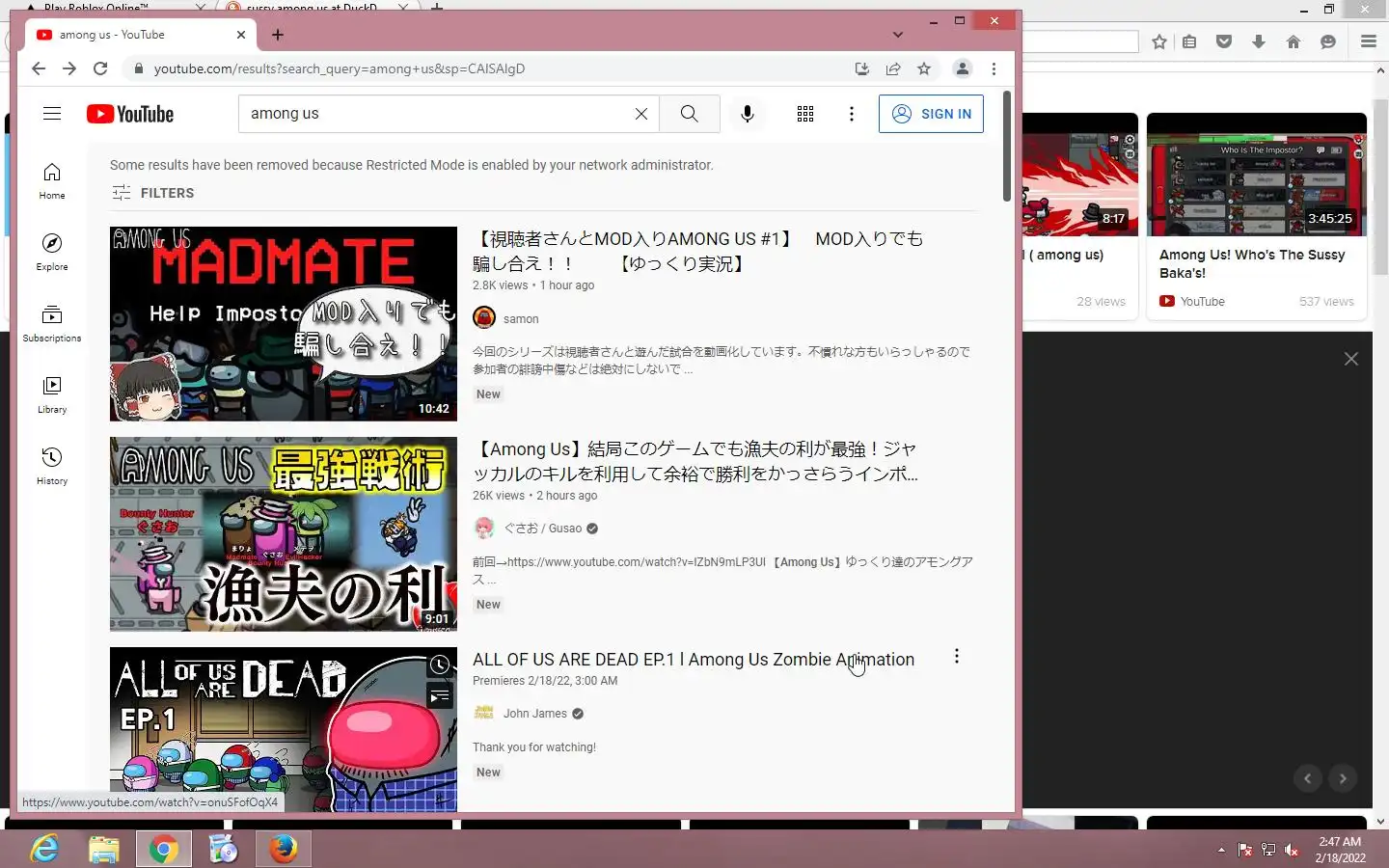Click the SIGN IN button
Screen dimensions: 1389x868
point(931,114)
